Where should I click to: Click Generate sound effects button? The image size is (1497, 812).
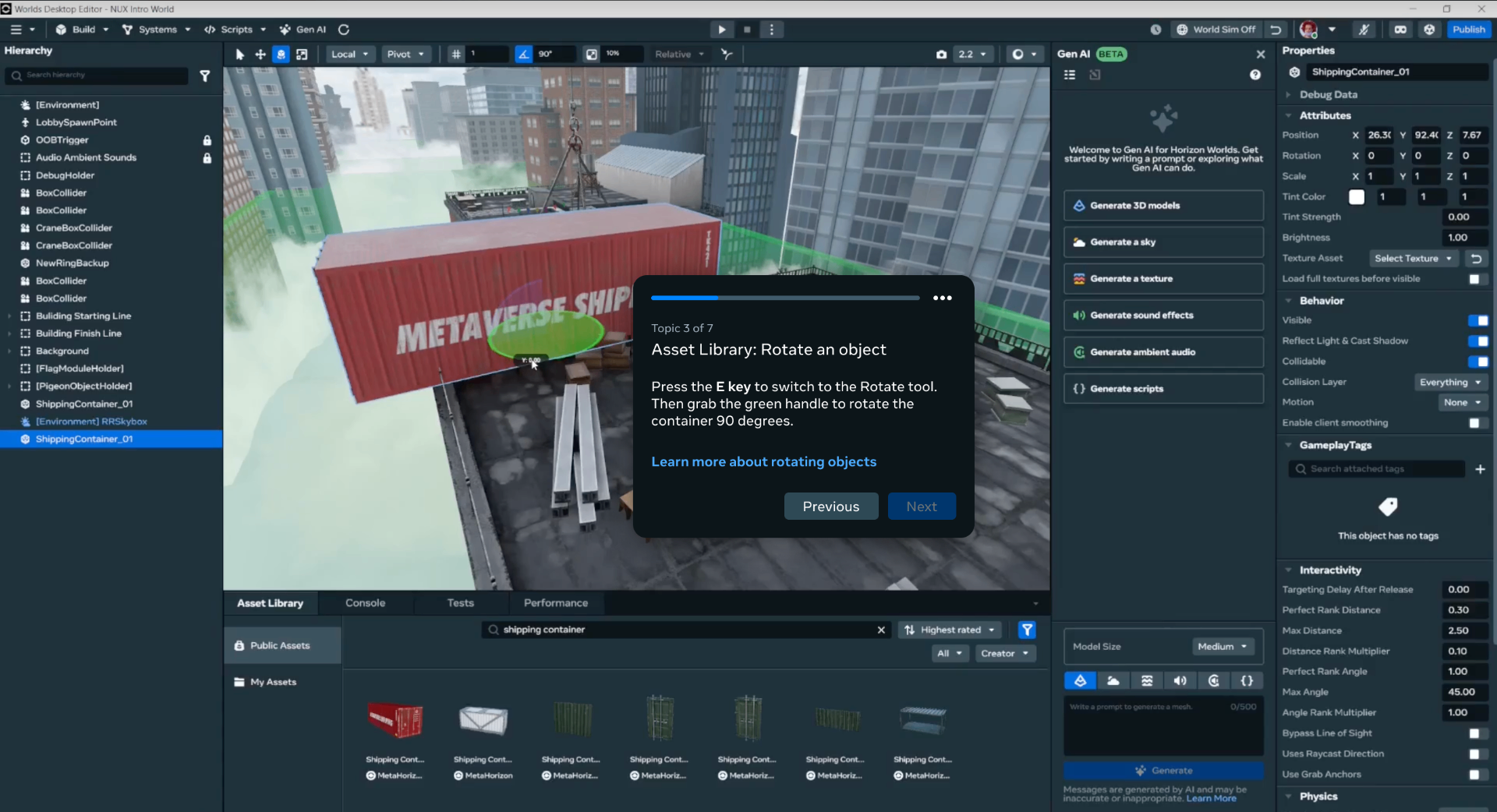1163,316
